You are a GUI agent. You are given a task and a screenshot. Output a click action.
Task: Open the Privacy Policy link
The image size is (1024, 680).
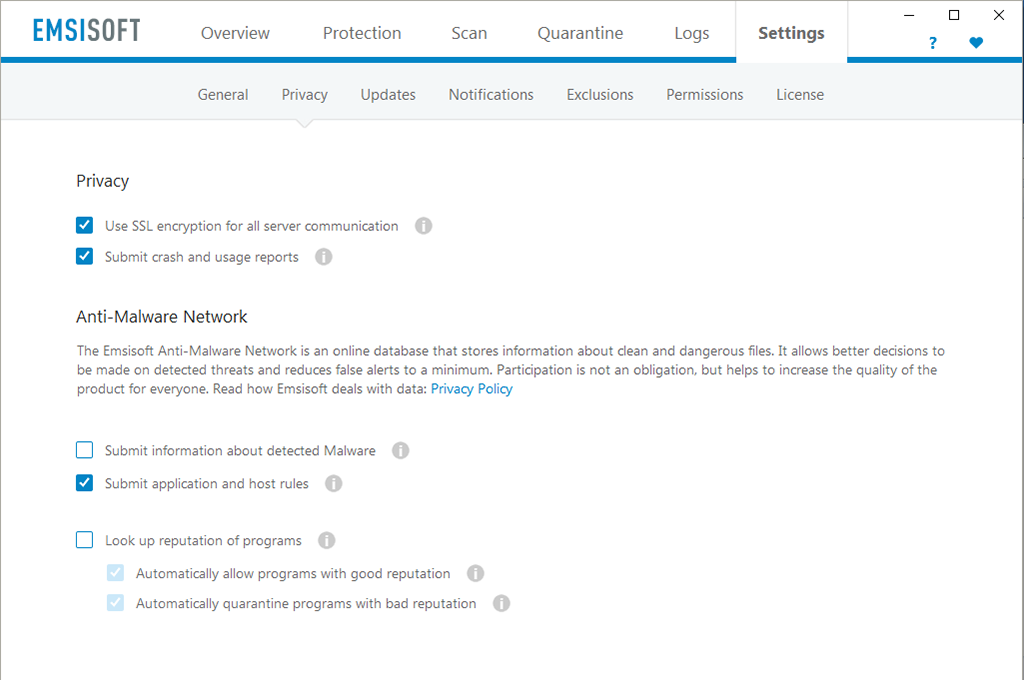pos(471,389)
